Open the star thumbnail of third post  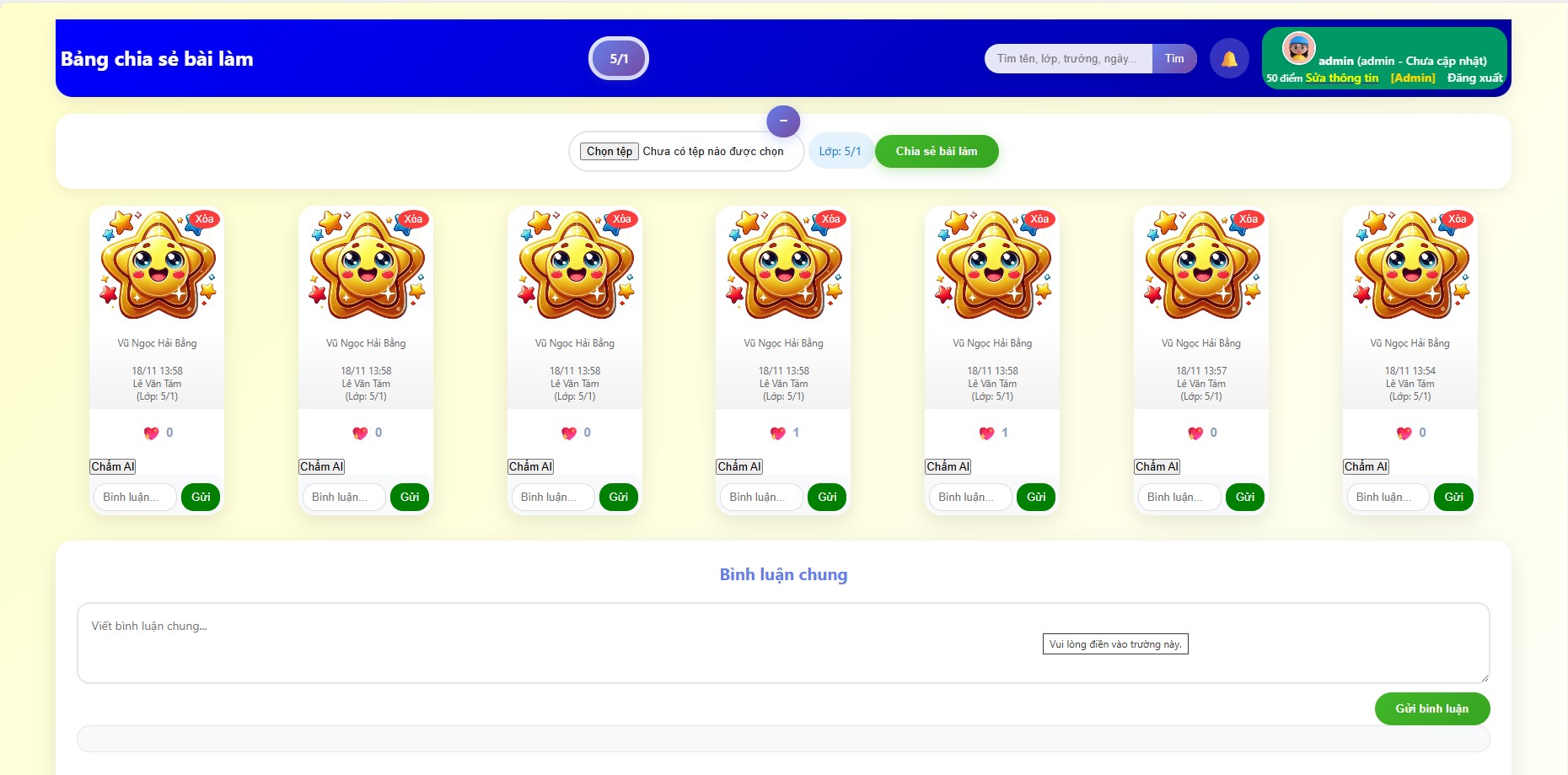[575, 266]
